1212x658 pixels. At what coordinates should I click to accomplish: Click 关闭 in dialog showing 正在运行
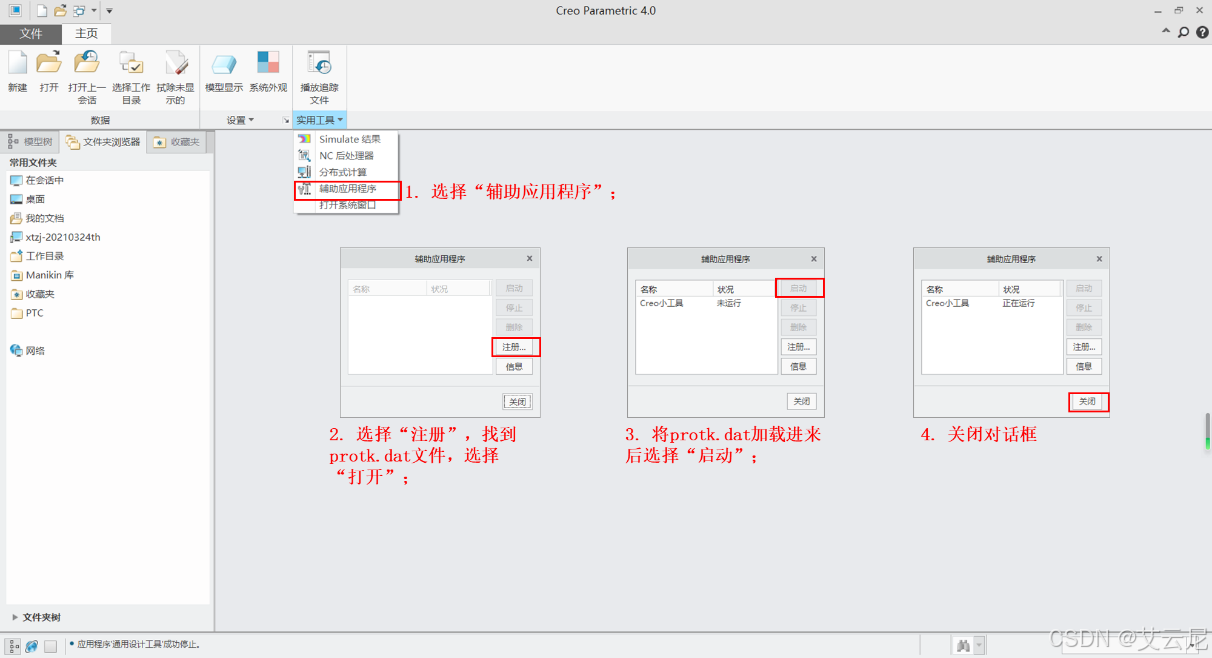pyautogui.click(x=1089, y=402)
